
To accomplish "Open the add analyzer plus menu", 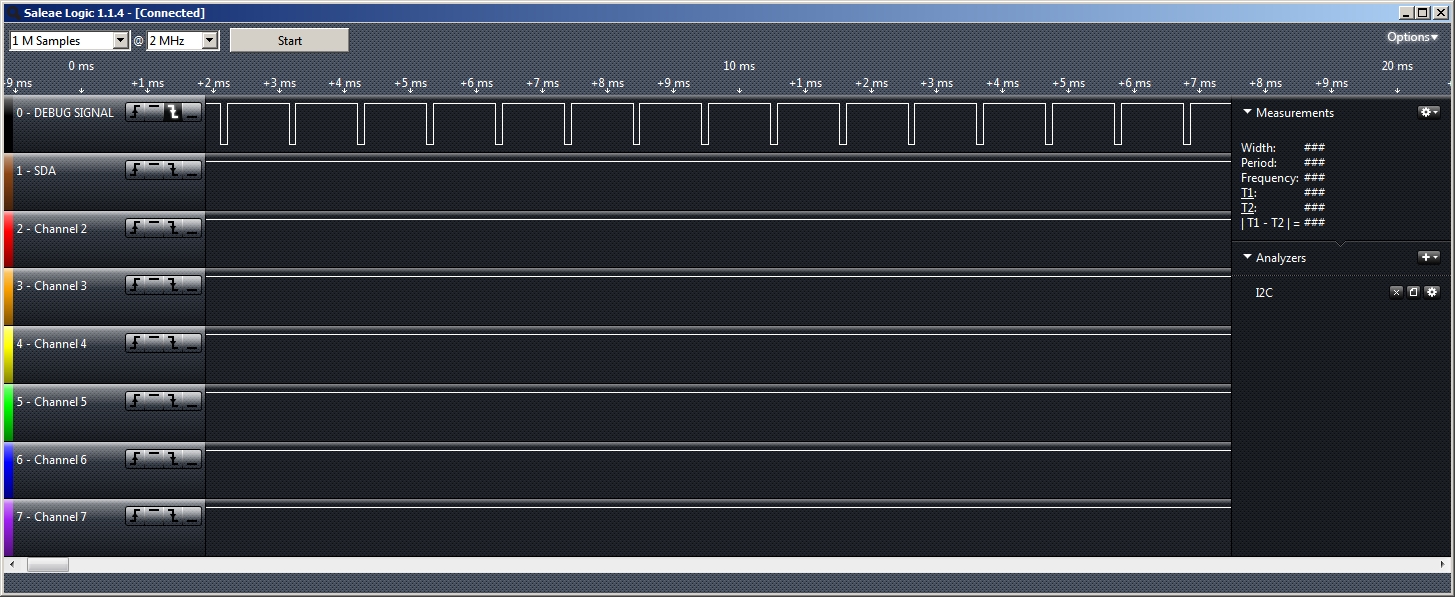I will pos(1428,257).
